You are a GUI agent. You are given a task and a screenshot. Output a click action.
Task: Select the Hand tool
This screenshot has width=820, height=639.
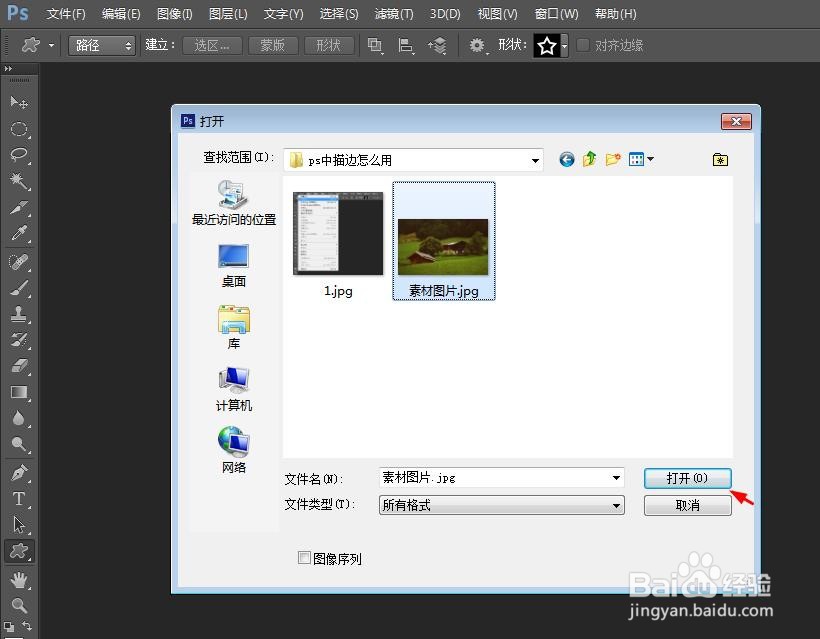tap(19, 579)
